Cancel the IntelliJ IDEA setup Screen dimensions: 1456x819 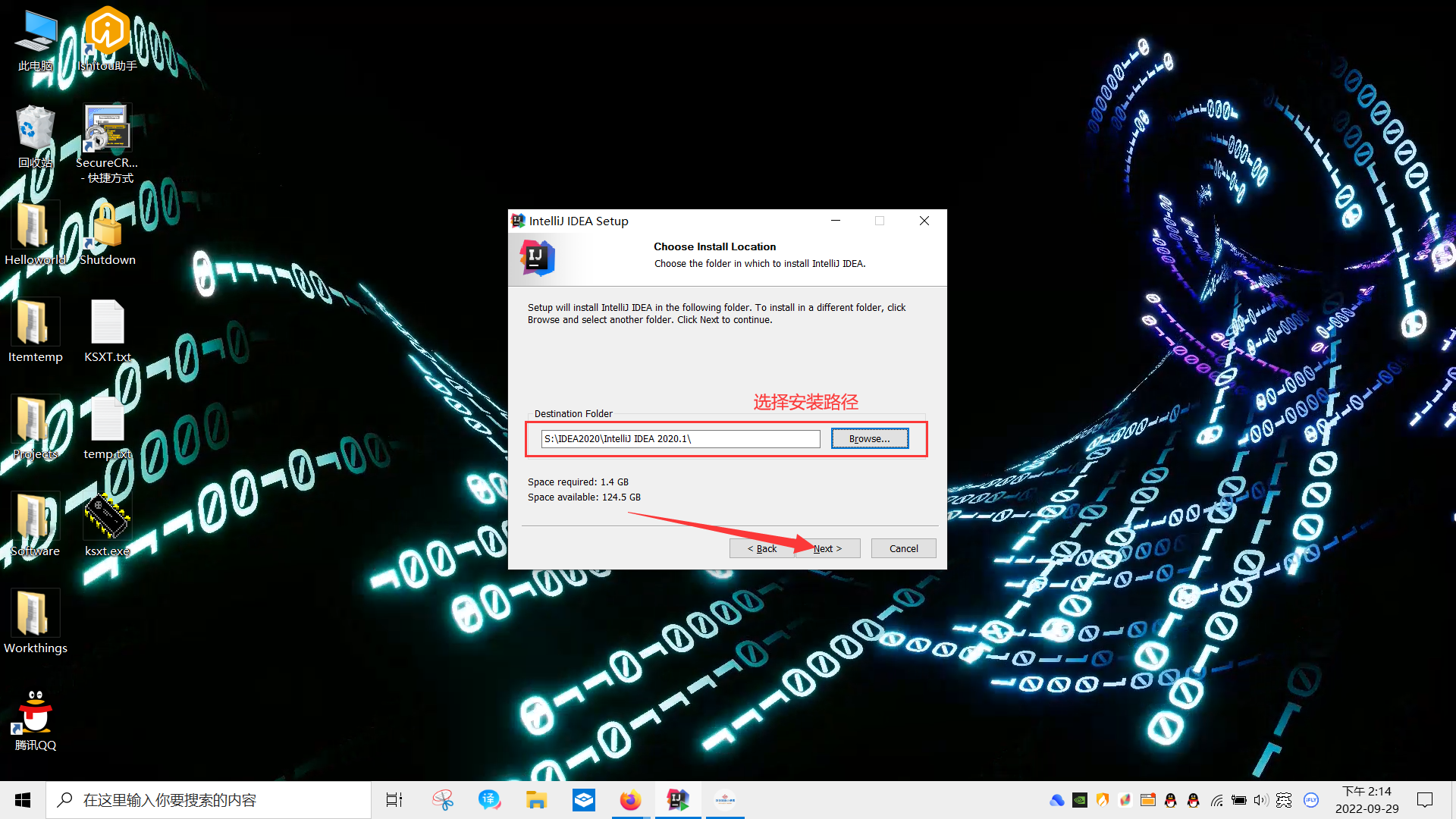[903, 548]
